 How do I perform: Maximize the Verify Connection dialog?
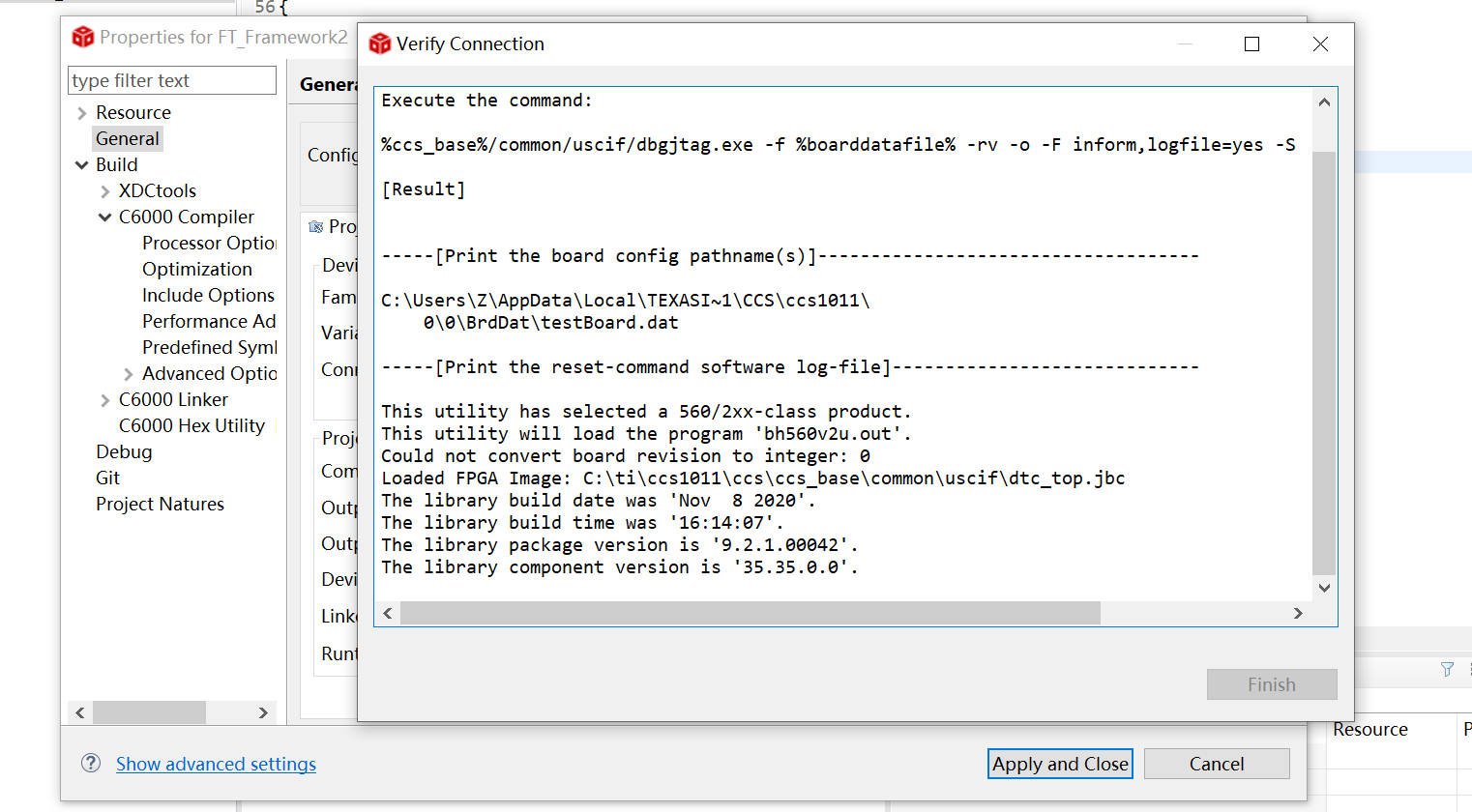[x=1251, y=43]
